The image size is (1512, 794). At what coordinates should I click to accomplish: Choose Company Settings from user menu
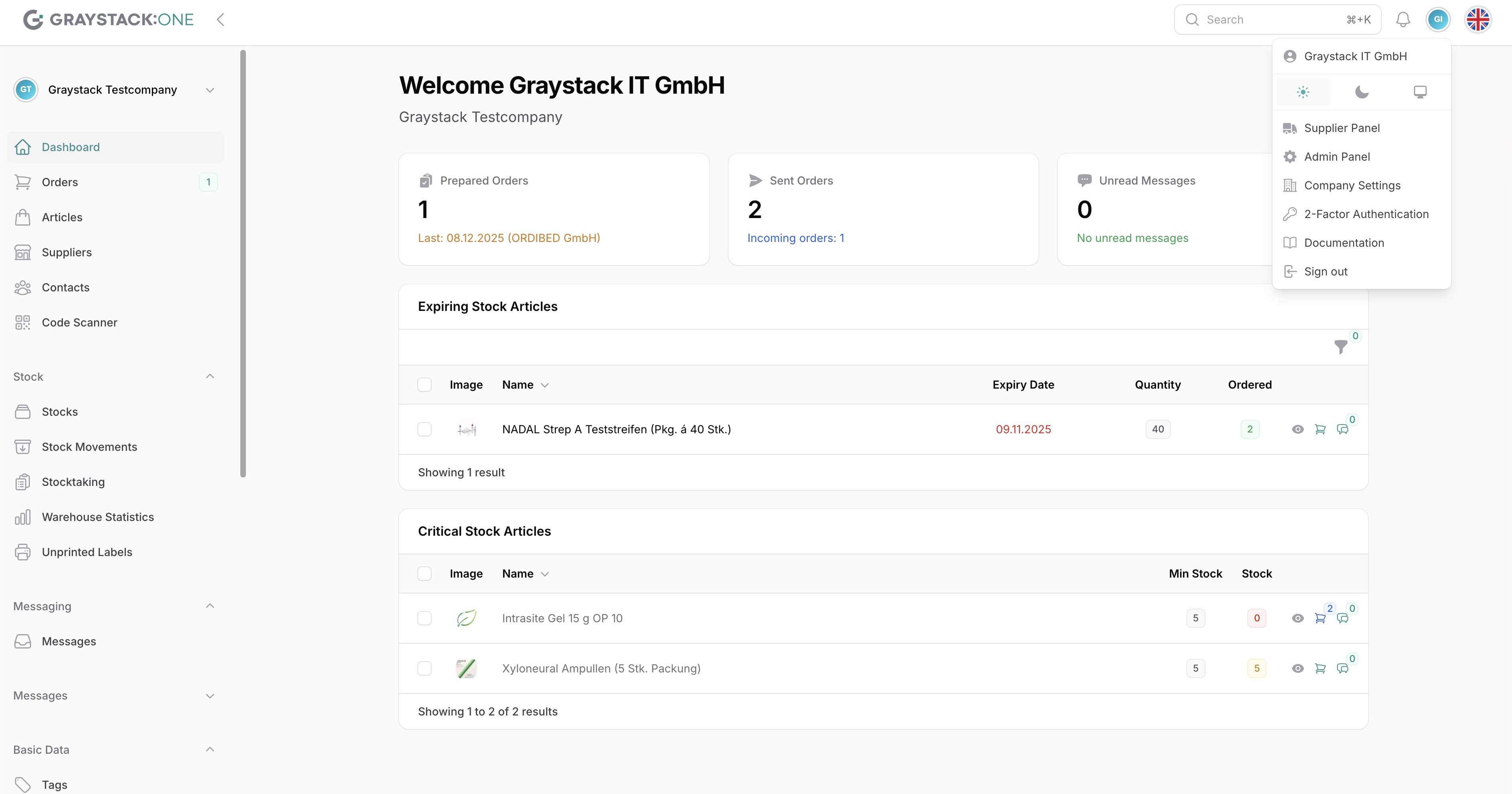[1352, 185]
